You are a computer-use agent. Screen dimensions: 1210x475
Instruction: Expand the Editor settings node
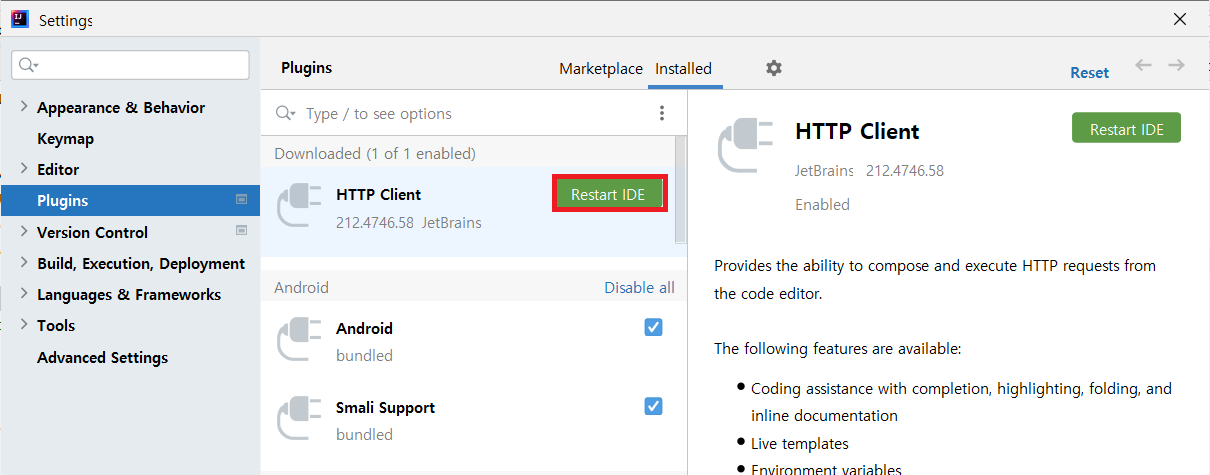point(24,169)
